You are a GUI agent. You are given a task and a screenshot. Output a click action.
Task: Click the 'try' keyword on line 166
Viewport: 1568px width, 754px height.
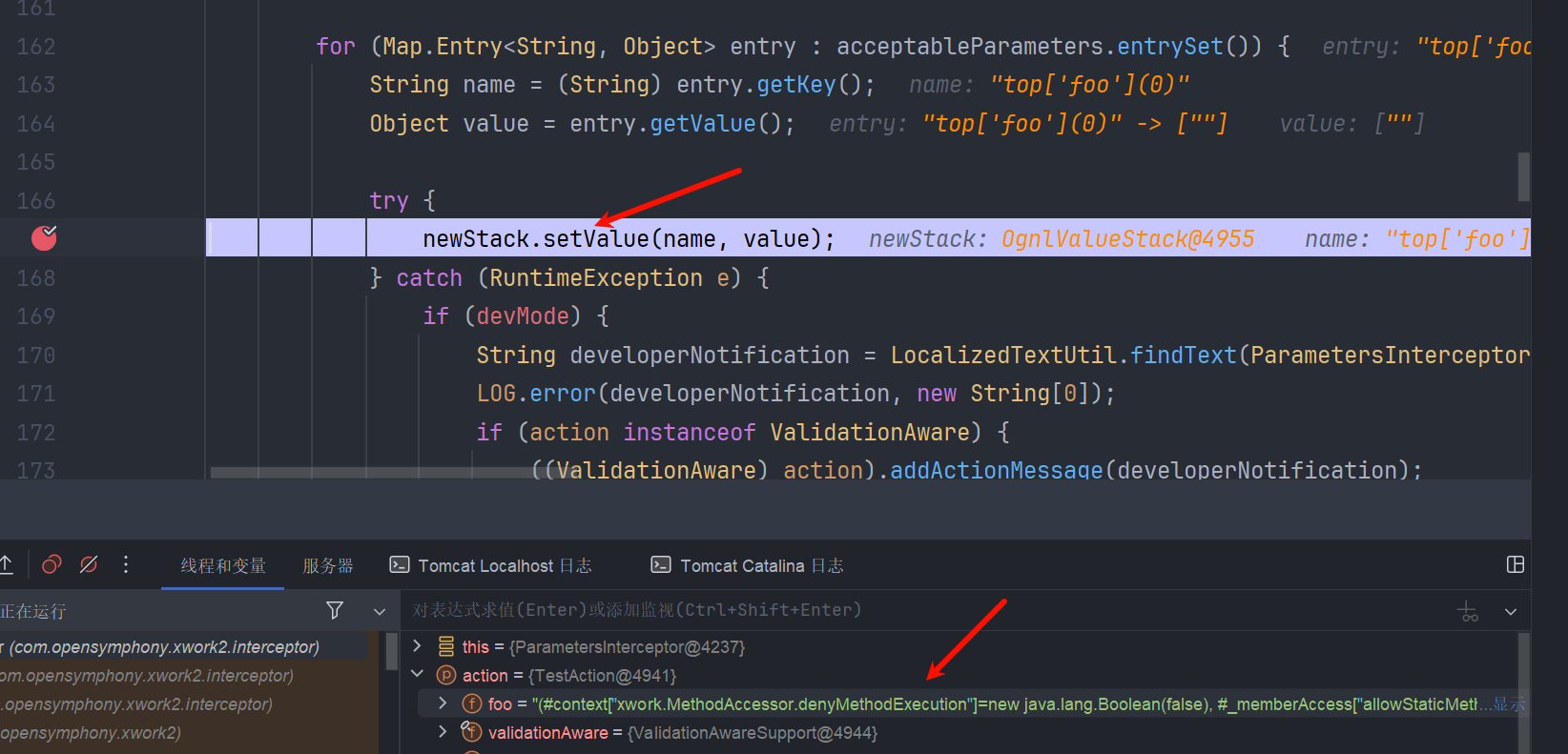389,201
